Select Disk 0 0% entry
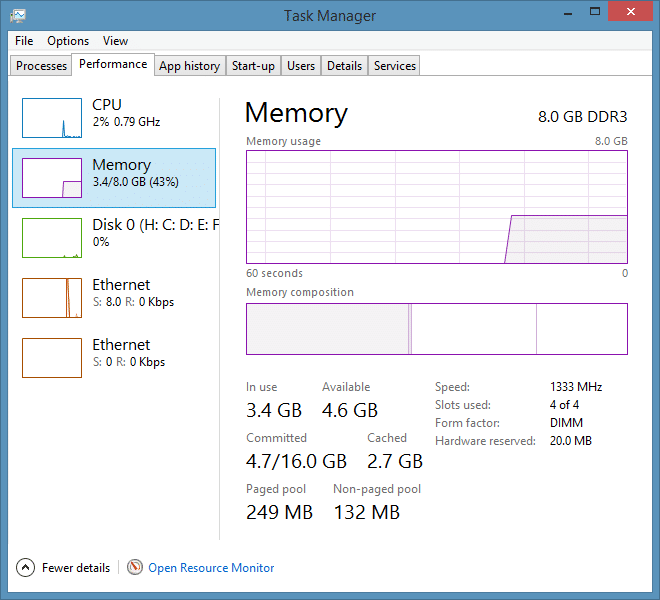 [114, 238]
